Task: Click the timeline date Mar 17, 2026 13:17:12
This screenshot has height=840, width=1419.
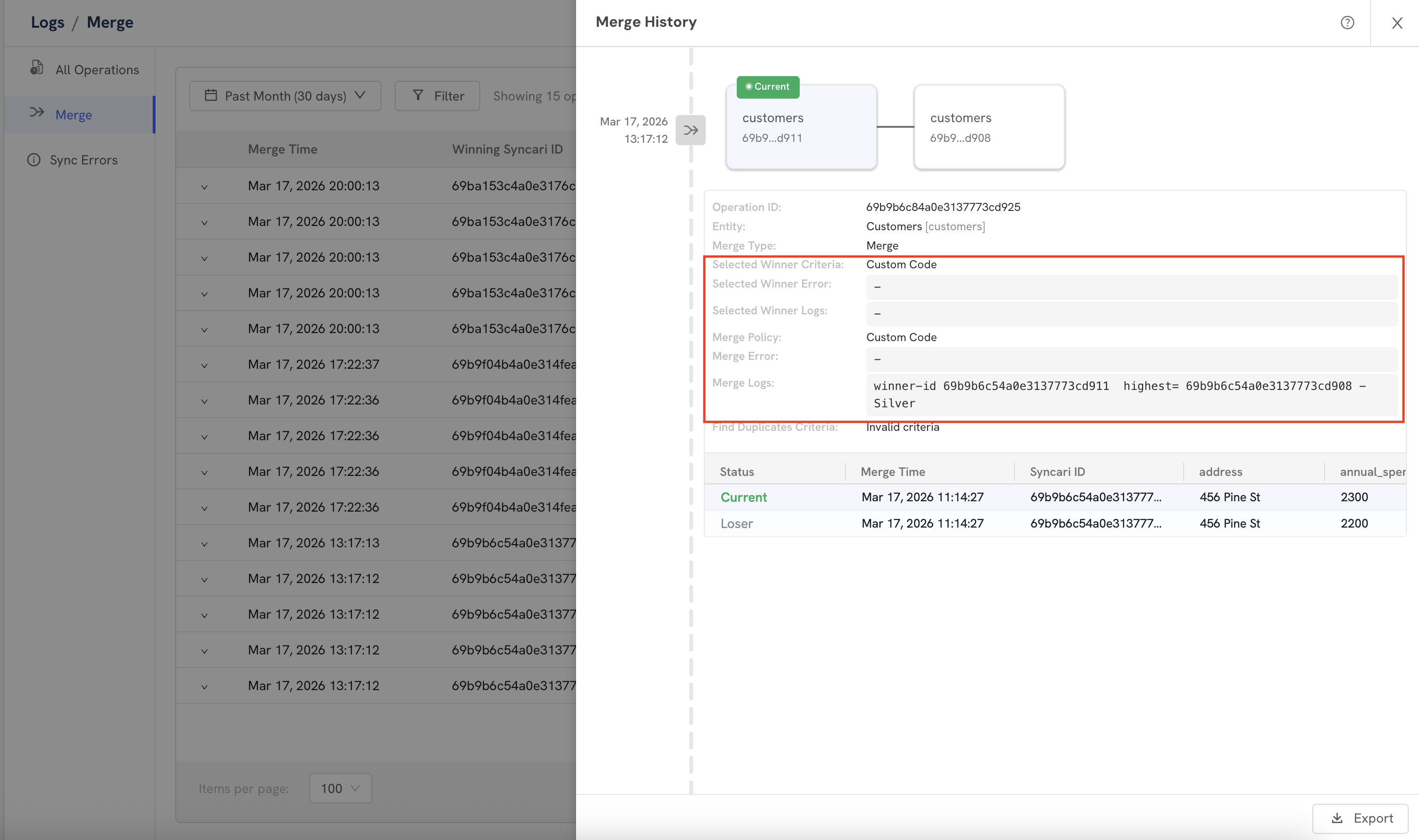Action: click(x=634, y=130)
